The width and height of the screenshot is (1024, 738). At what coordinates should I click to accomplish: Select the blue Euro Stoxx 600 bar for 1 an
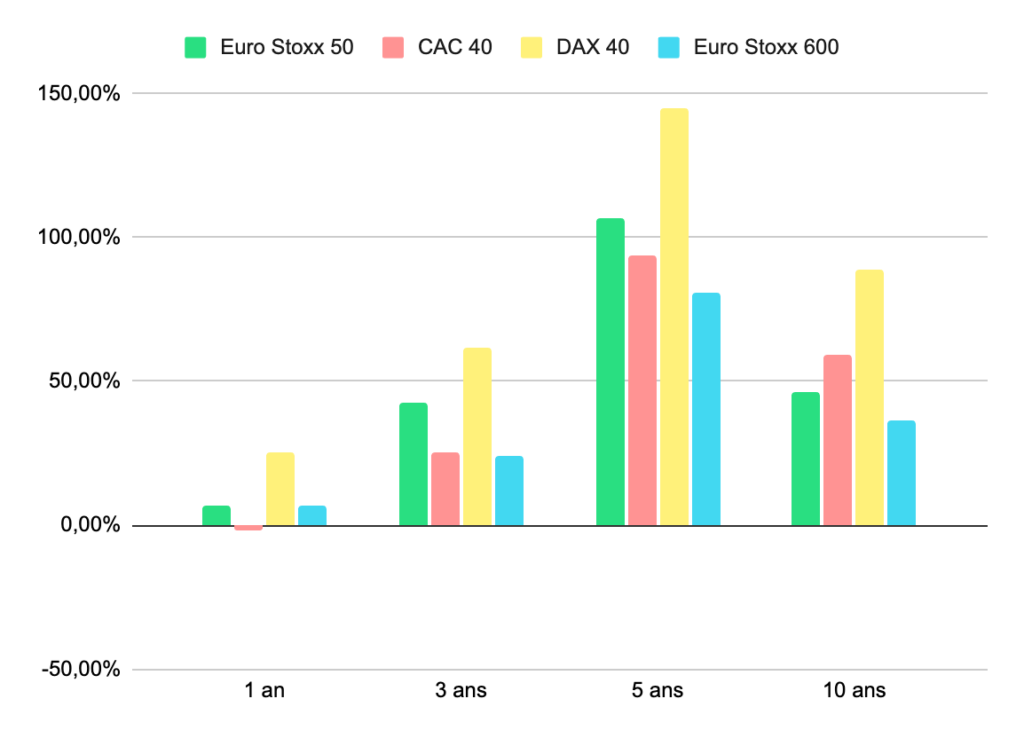(312, 515)
